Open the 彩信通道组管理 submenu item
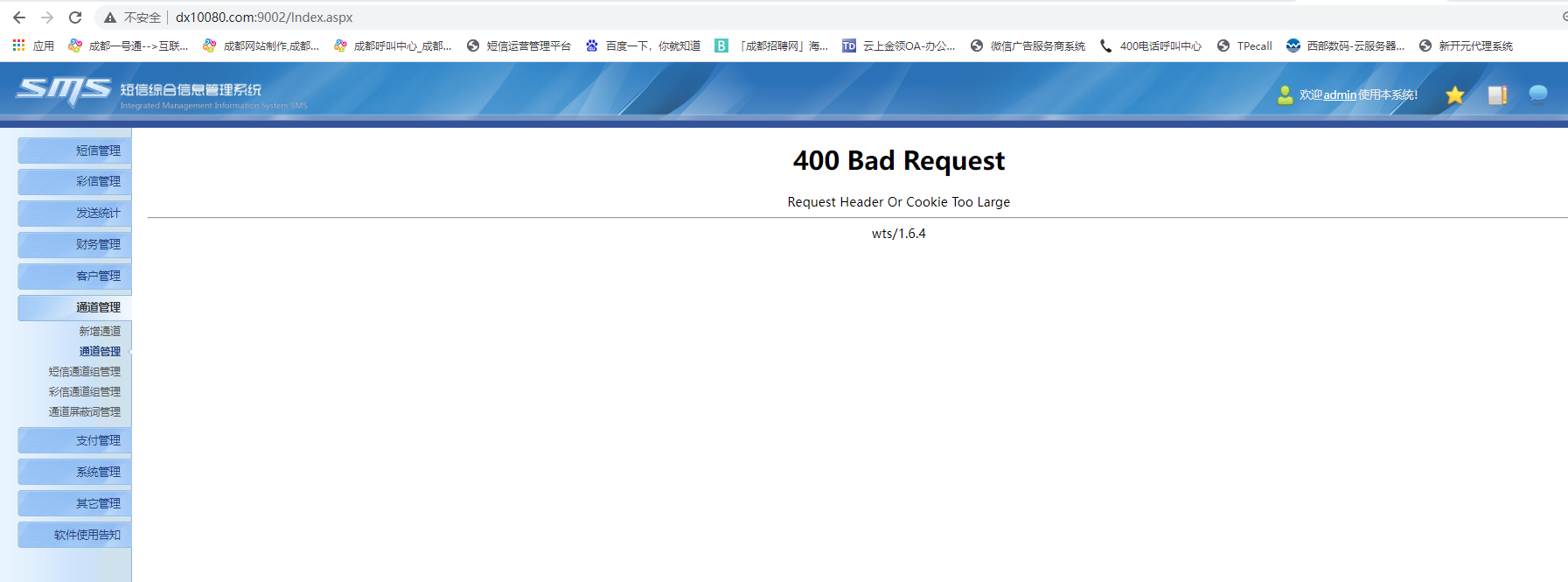This screenshot has width=1568, height=582. point(84,391)
